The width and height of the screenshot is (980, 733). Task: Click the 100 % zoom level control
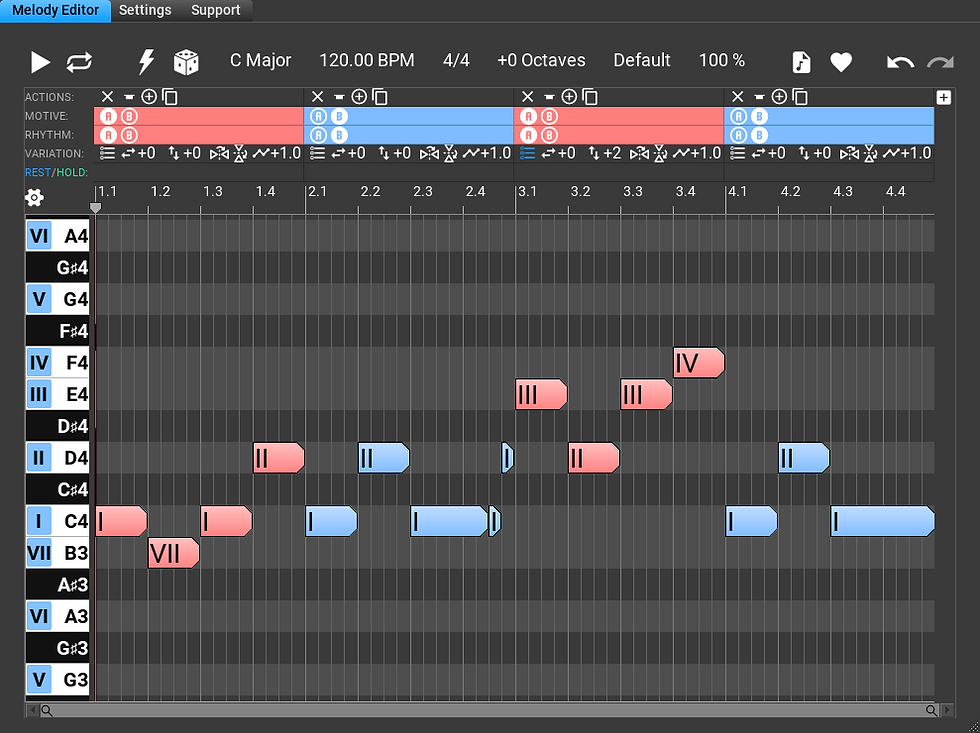pyautogui.click(x=722, y=60)
